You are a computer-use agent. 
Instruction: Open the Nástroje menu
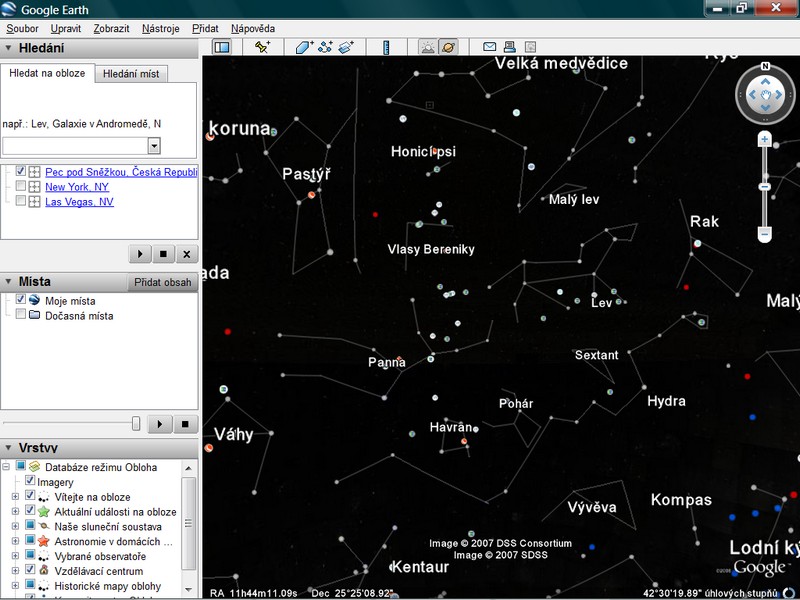tap(161, 29)
